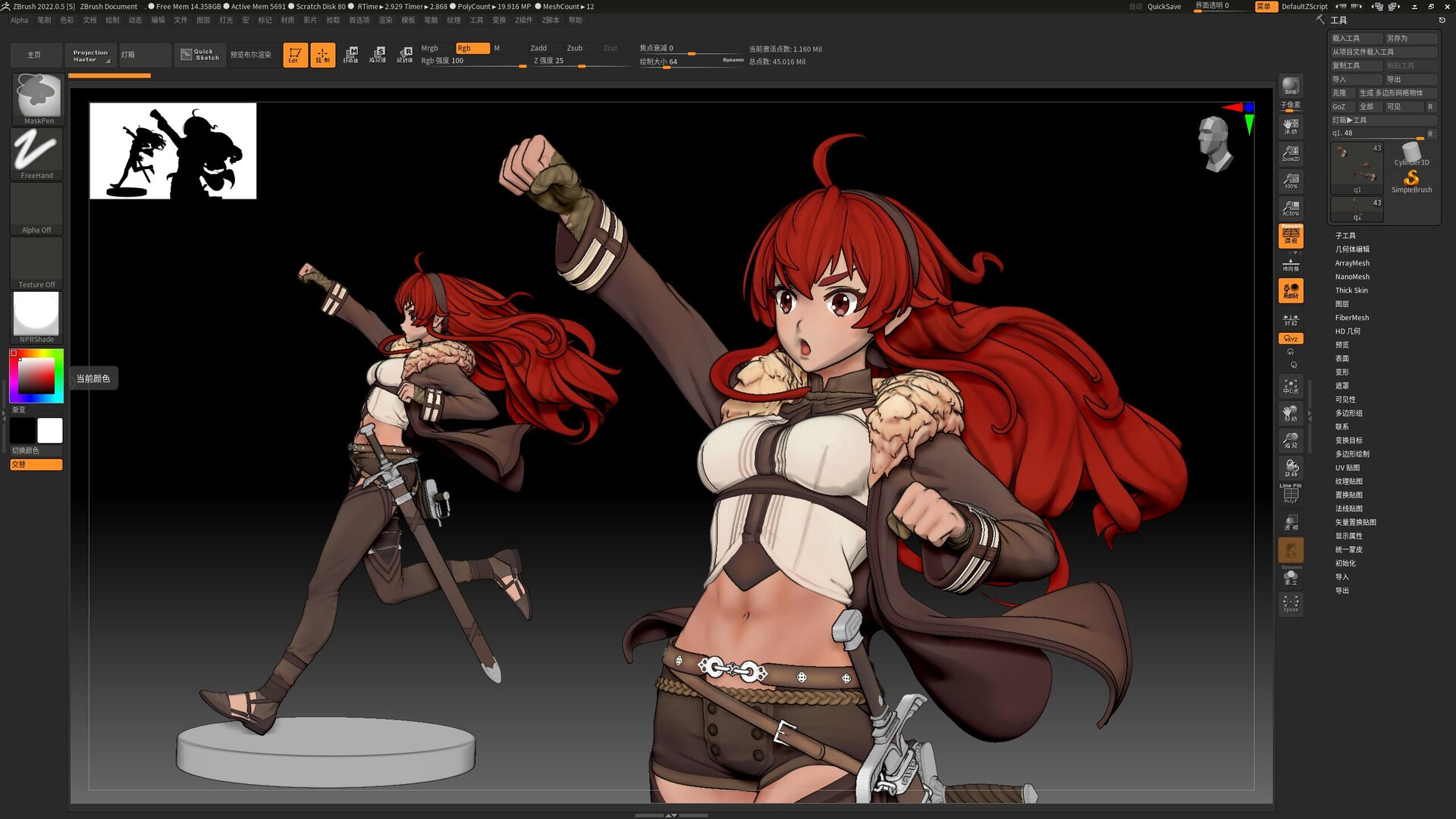Image resolution: width=1456 pixels, height=819 pixels.
Task: Select the Move gizmo mode icon
Action: coord(350,55)
